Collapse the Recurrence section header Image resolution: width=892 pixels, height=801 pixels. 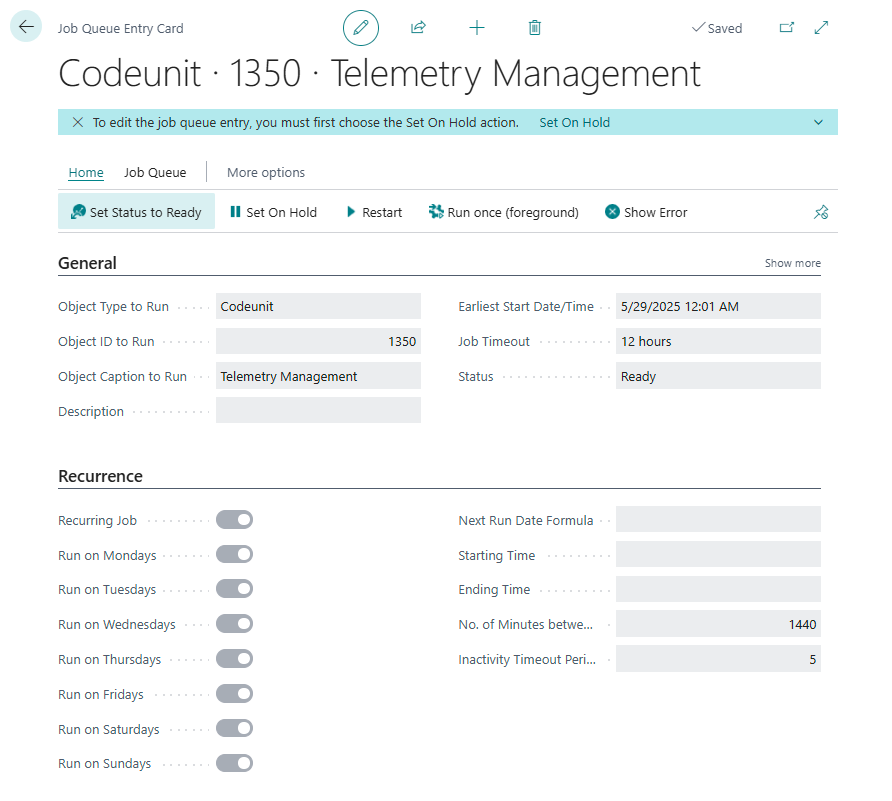click(101, 476)
